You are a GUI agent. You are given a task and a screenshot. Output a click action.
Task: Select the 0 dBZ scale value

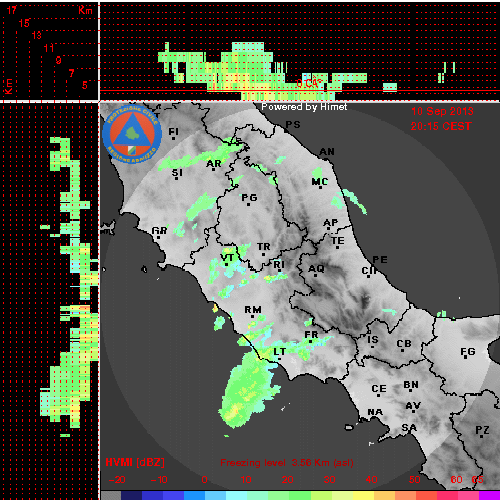coord(204,480)
